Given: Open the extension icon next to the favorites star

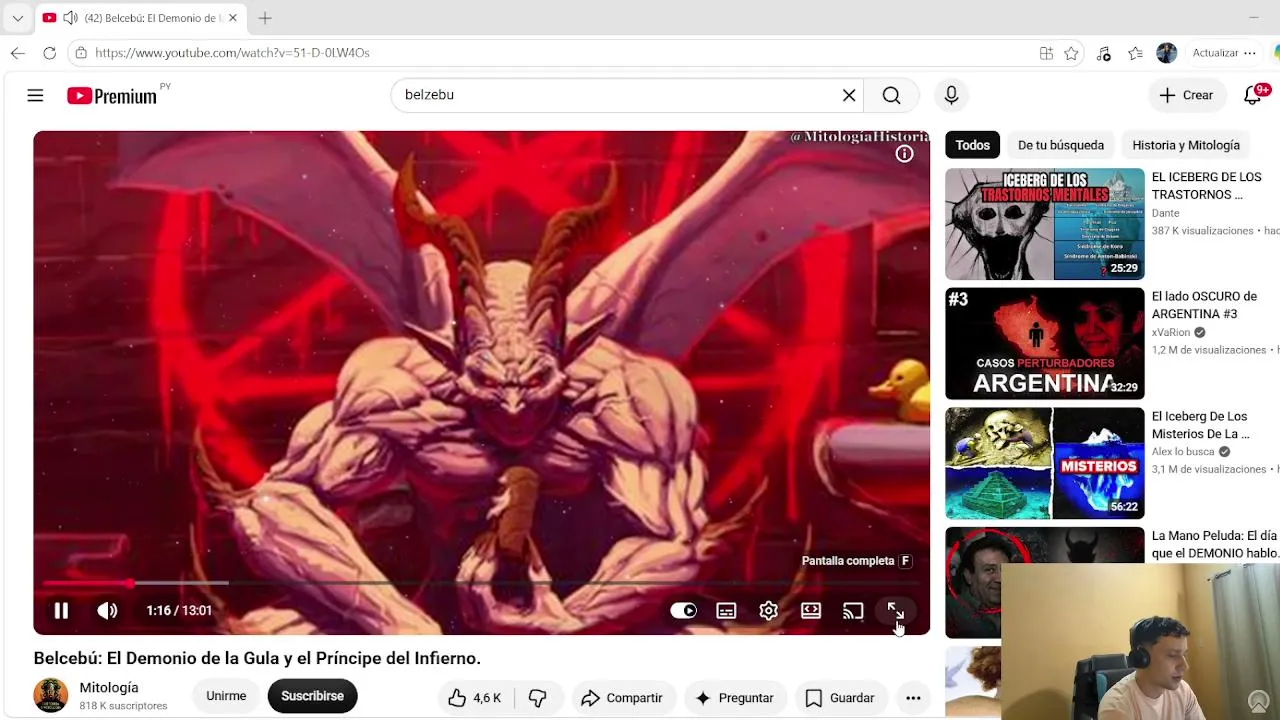Looking at the screenshot, I should 1103,53.
